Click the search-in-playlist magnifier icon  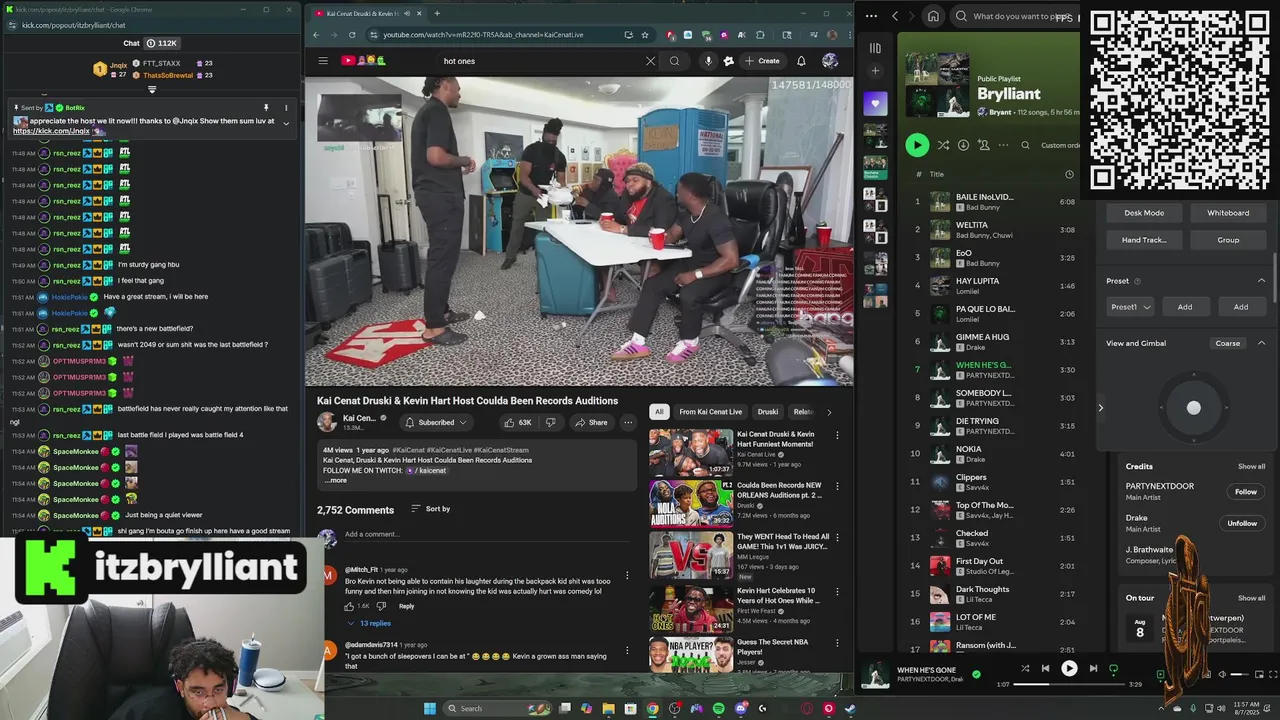(1025, 145)
